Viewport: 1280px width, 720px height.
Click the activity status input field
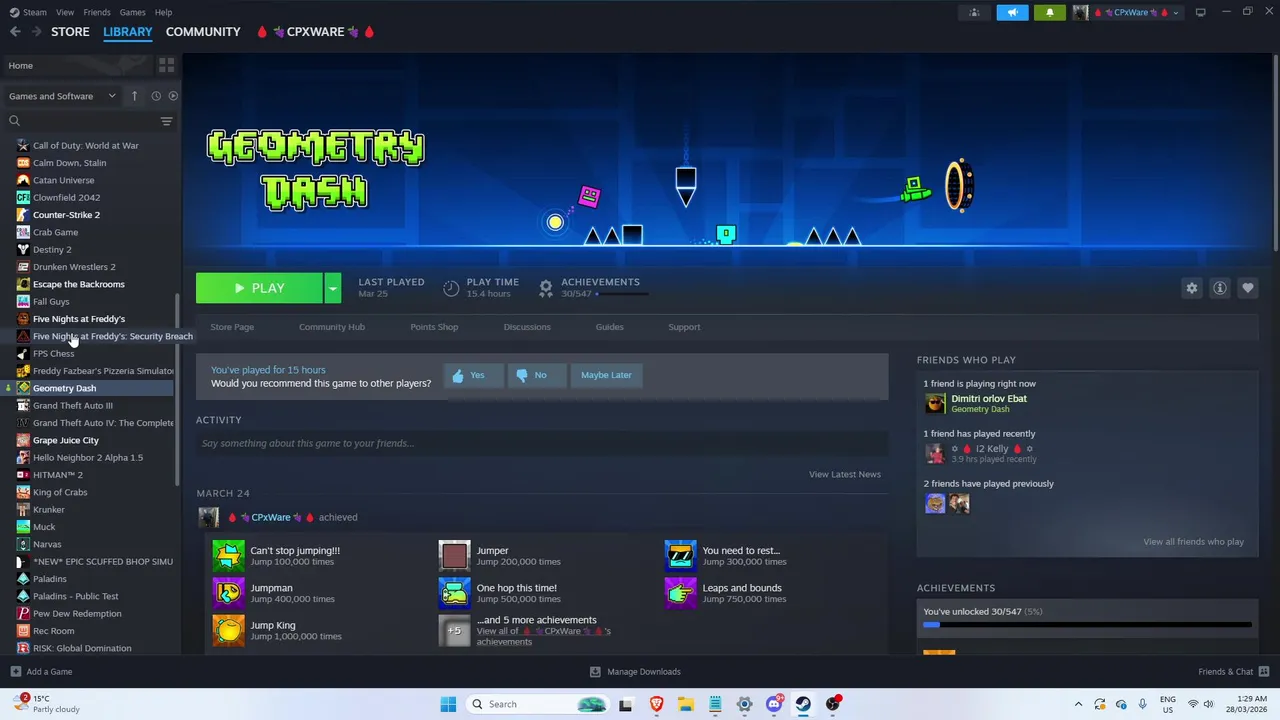[542, 443]
